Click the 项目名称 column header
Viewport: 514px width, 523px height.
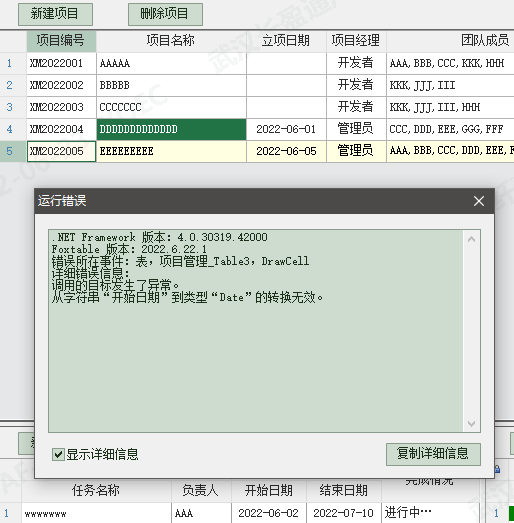coord(171,41)
